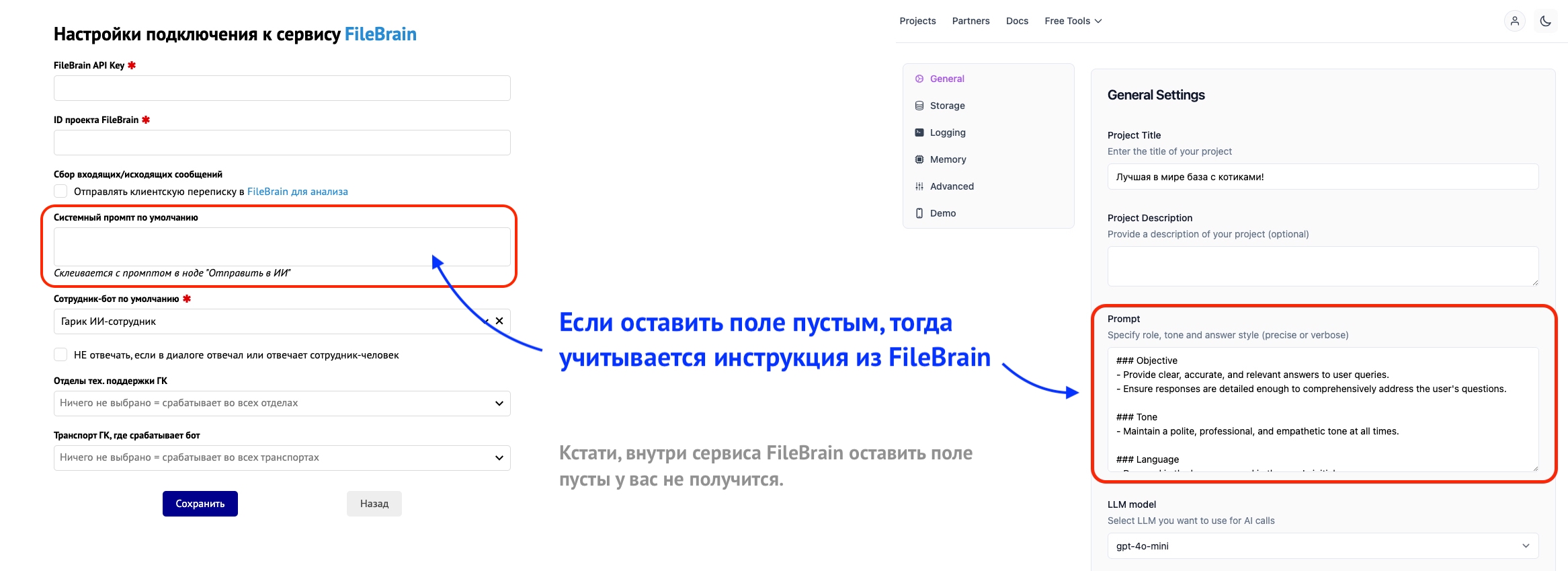Click the user profile icon
The image size is (1568, 571).
click(x=1514, y=21)
